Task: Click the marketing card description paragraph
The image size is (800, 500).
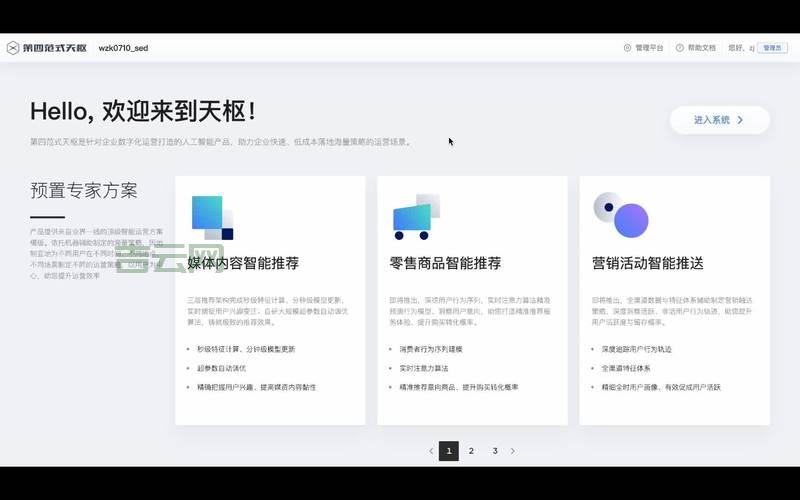Action: 672,311
